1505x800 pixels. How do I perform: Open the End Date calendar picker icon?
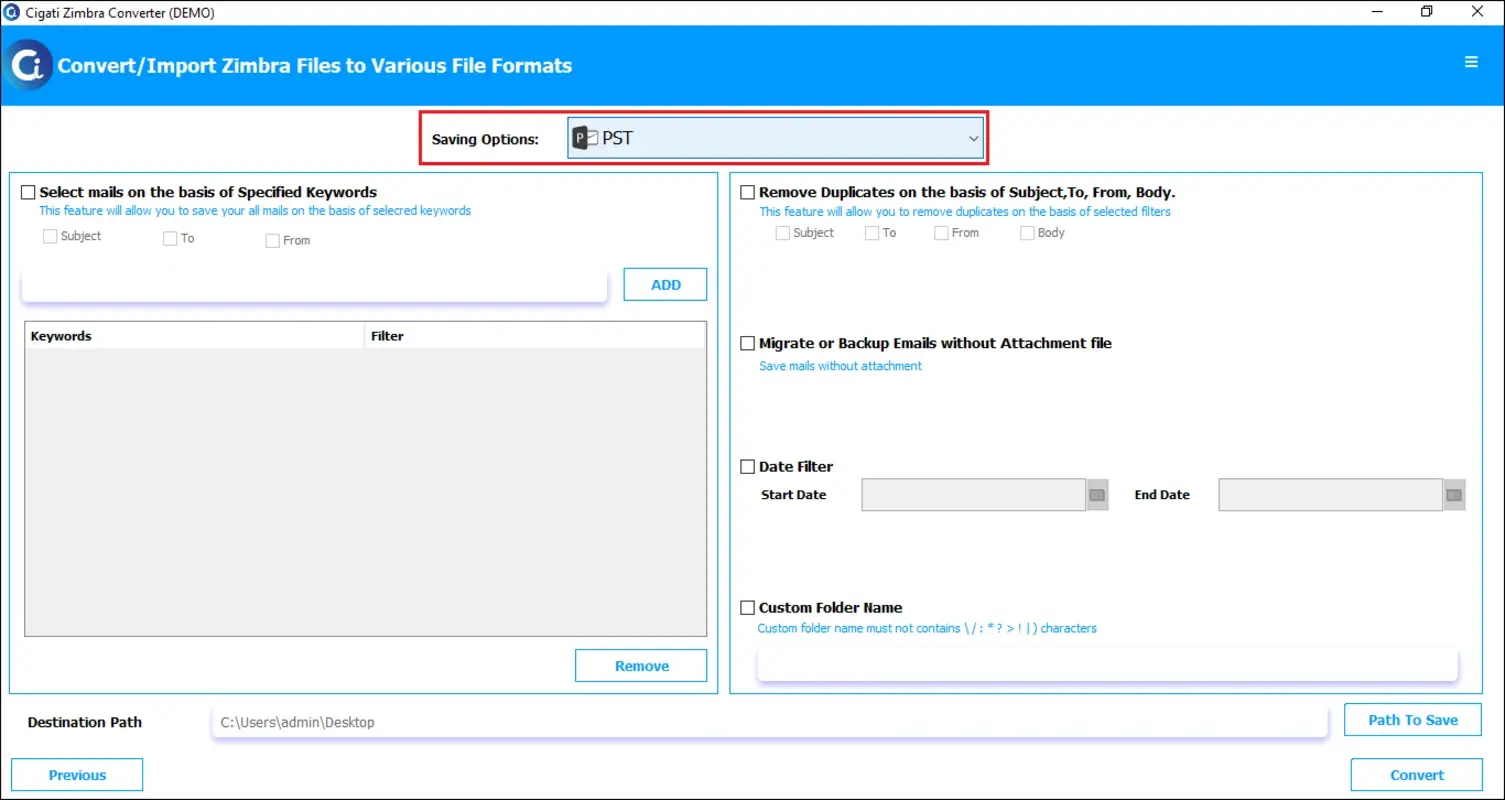coord(1454,494)
